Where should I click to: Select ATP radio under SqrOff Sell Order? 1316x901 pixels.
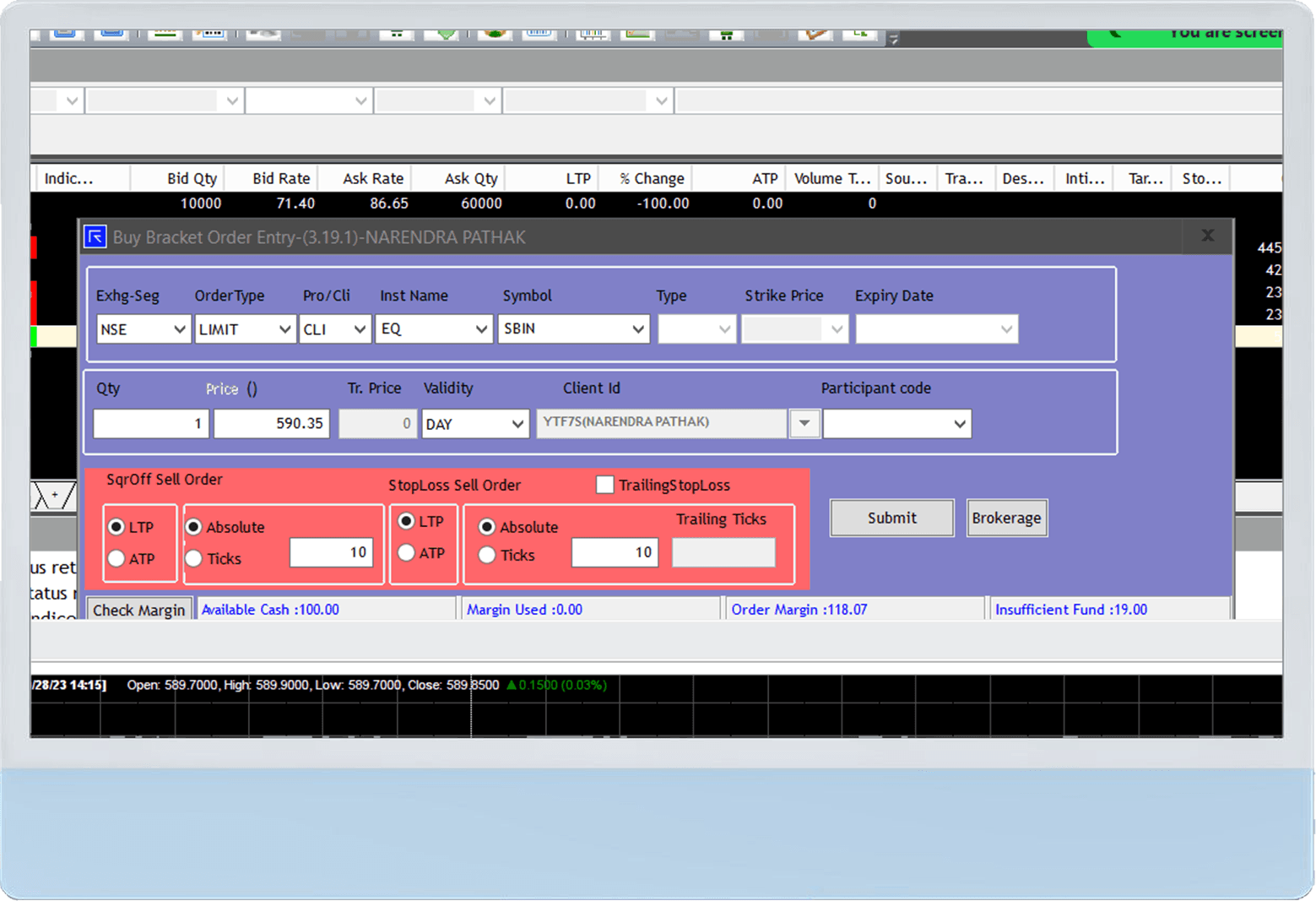(x=117, y=558)
